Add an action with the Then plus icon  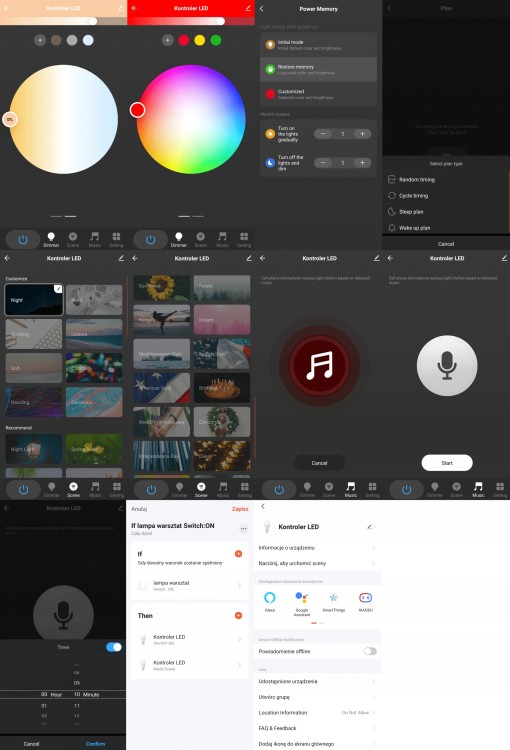(x=238, y=616)
